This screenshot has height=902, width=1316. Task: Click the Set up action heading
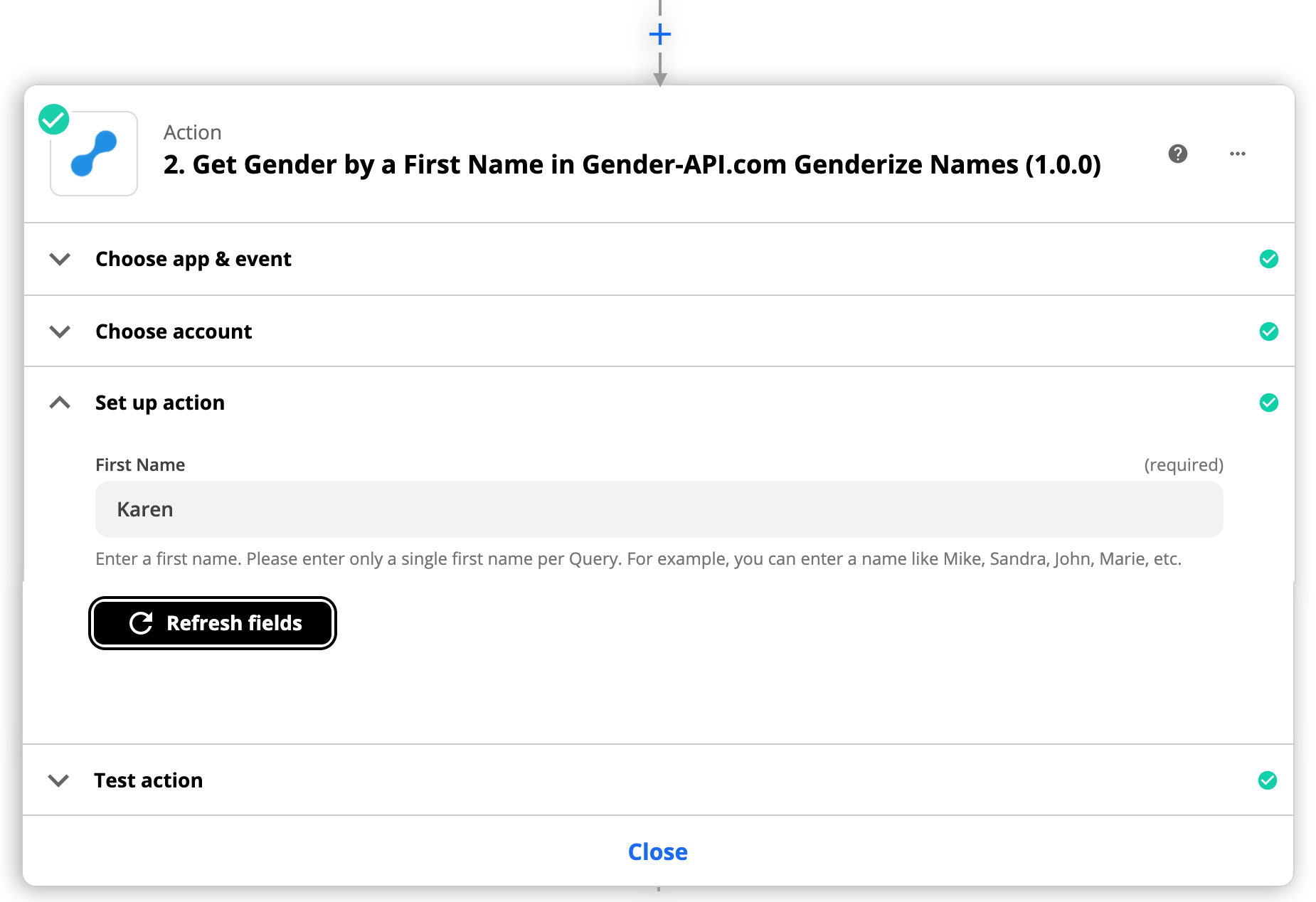(x=159, y=403)
